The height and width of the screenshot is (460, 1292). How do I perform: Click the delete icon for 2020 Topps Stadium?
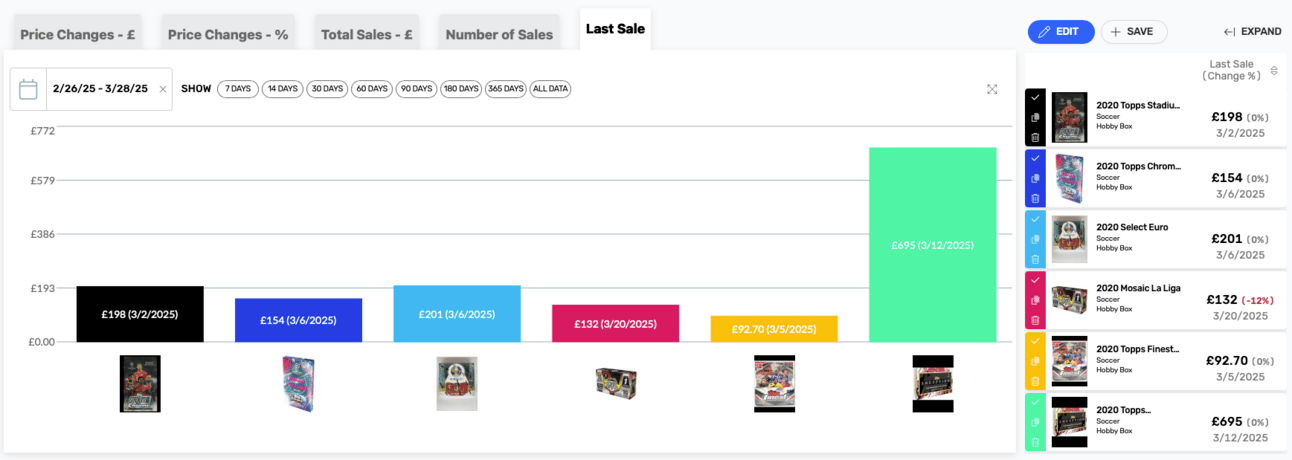[x=1035, y=138]
